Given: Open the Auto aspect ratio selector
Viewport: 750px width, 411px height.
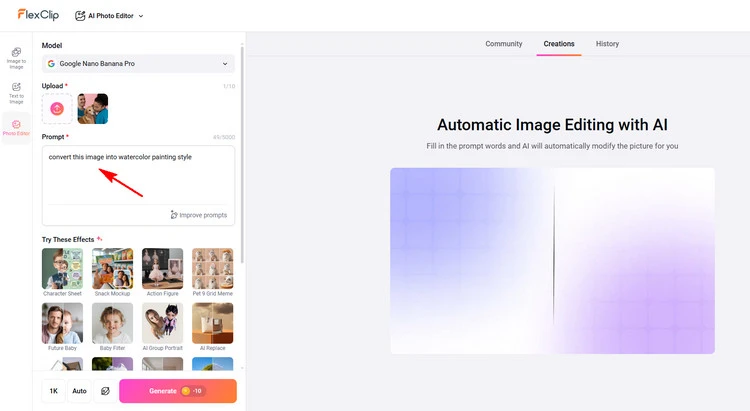Looking at the screenshot, I should [x=80, y=391].
